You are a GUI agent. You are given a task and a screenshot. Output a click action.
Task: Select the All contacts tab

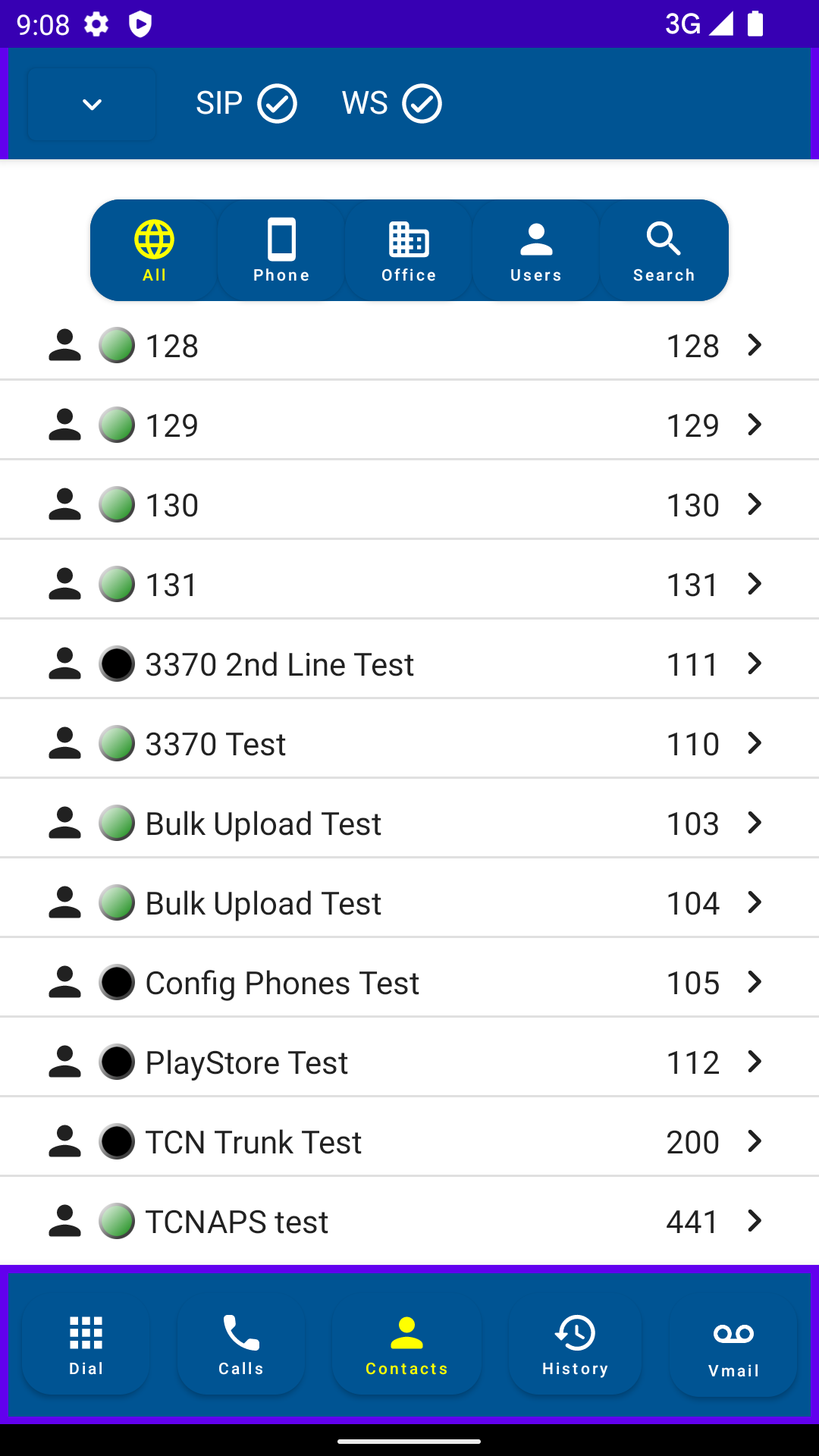point(154,251)
